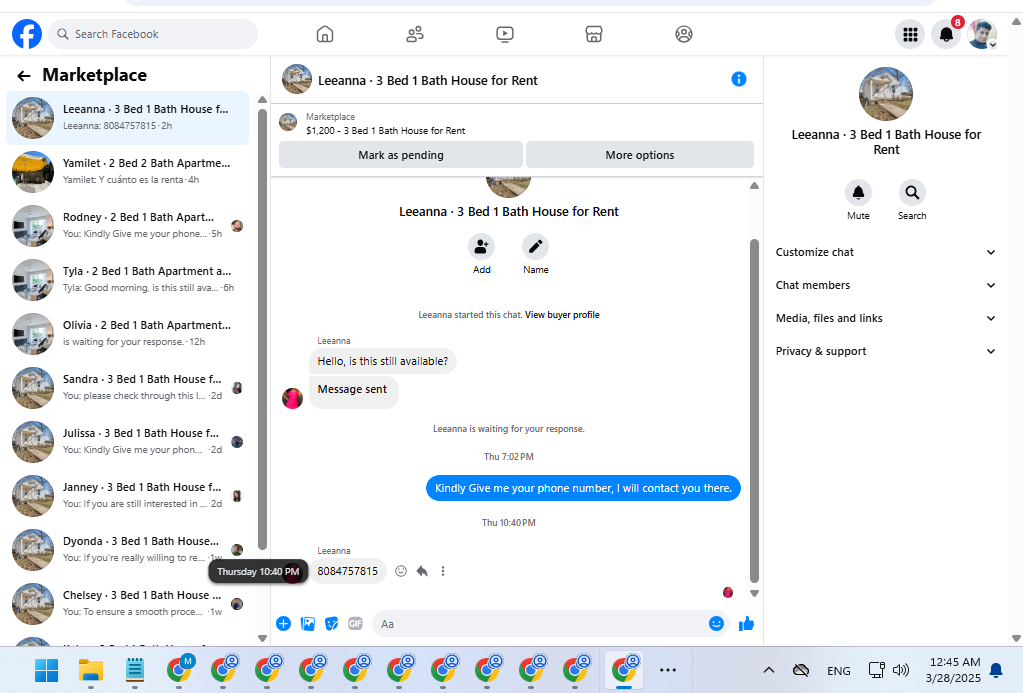Image resolution: width=1023 pixels, height=693 pixels.
Task: Open File Explorer from taskbar
Action: 91,670
